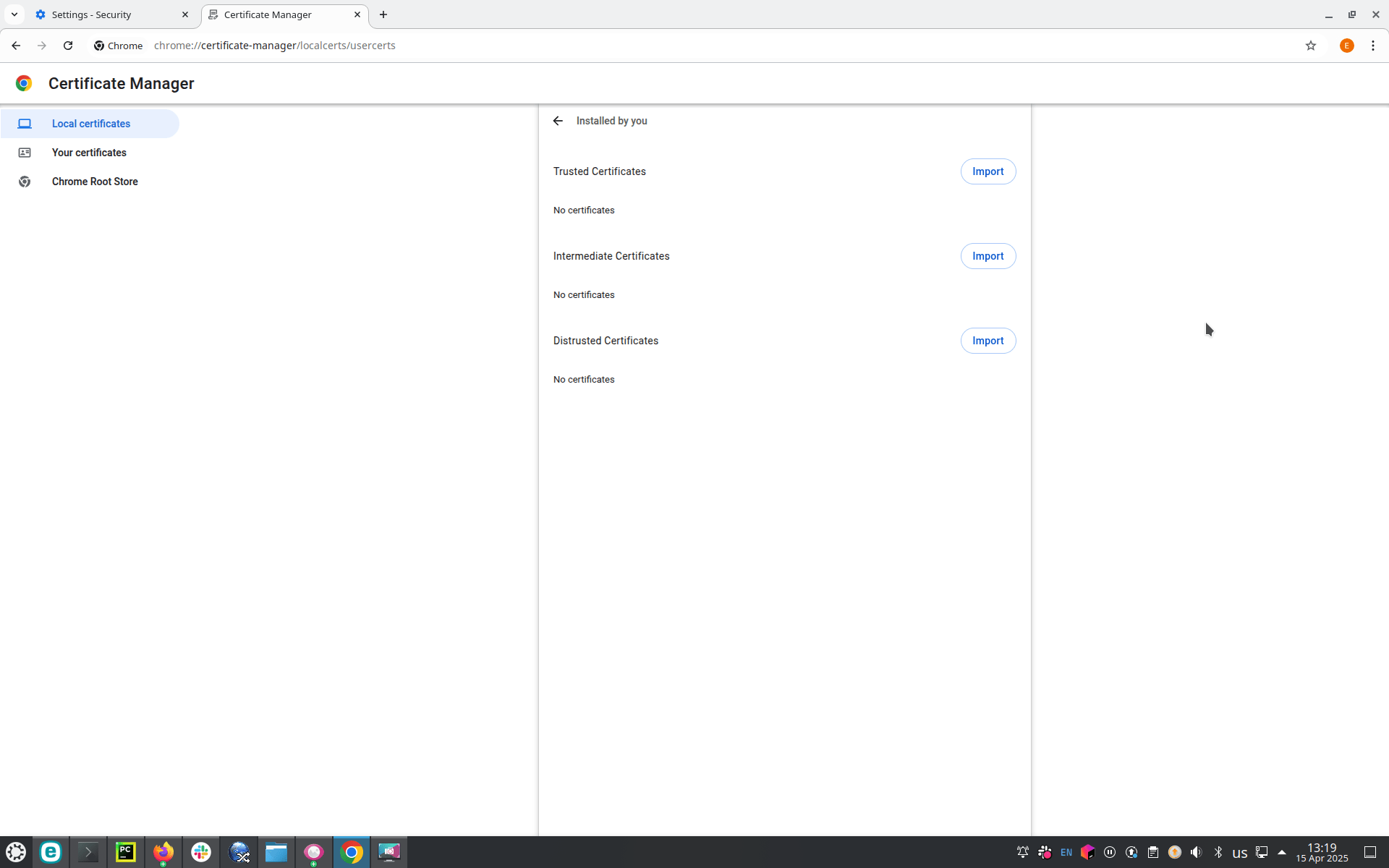Screen dimensions: 1389x868
Task: Click the orange updates tray icon
Action: [1175, 852]
